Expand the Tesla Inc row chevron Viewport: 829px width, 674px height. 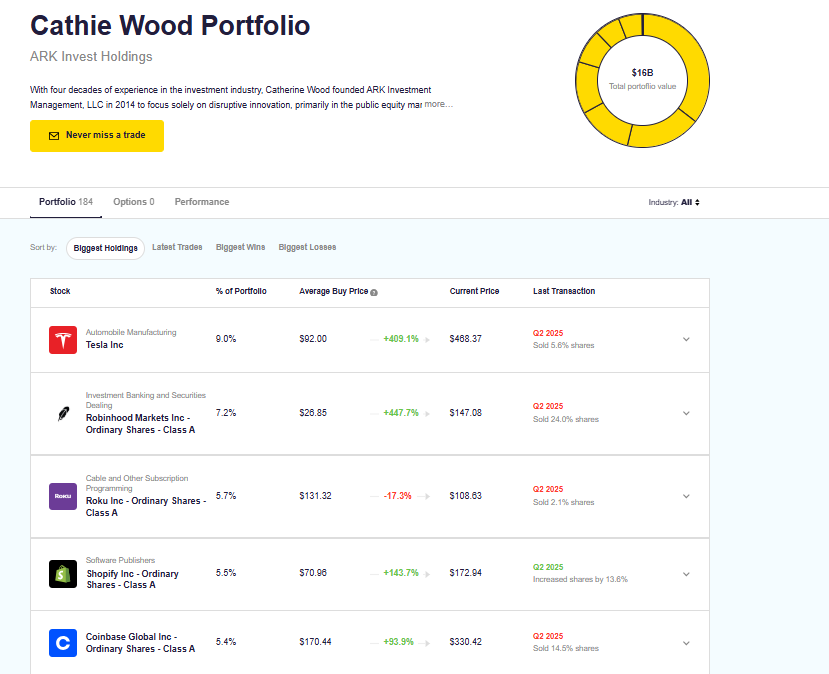tap(686, 339)
